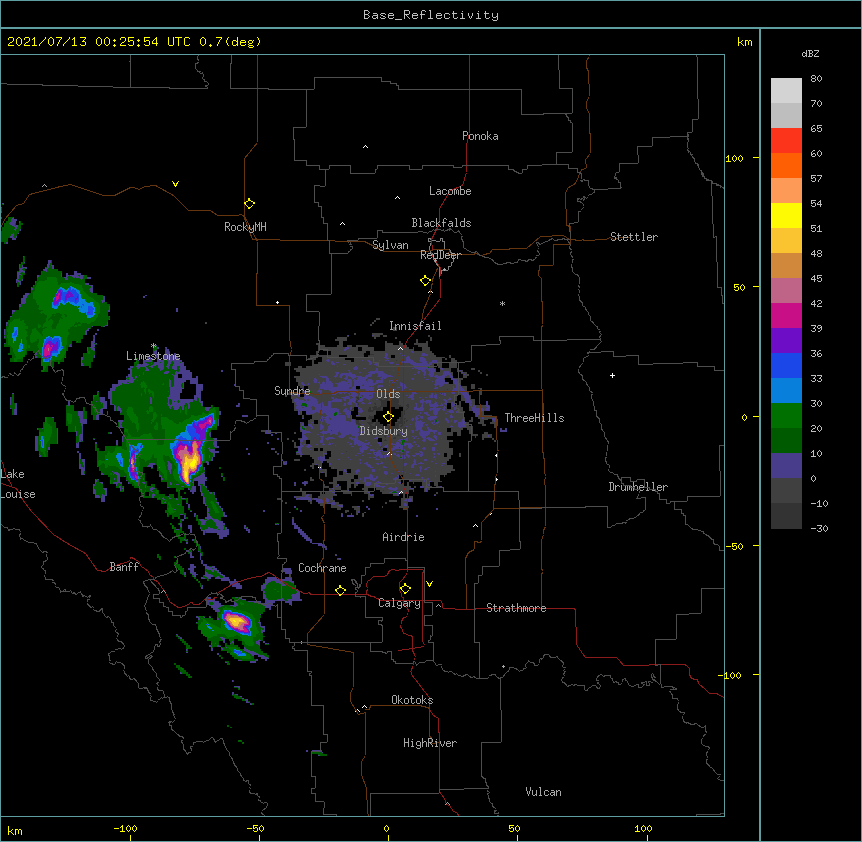Click the Banff label
Screen dimensions: 862x842
[124, 567]
